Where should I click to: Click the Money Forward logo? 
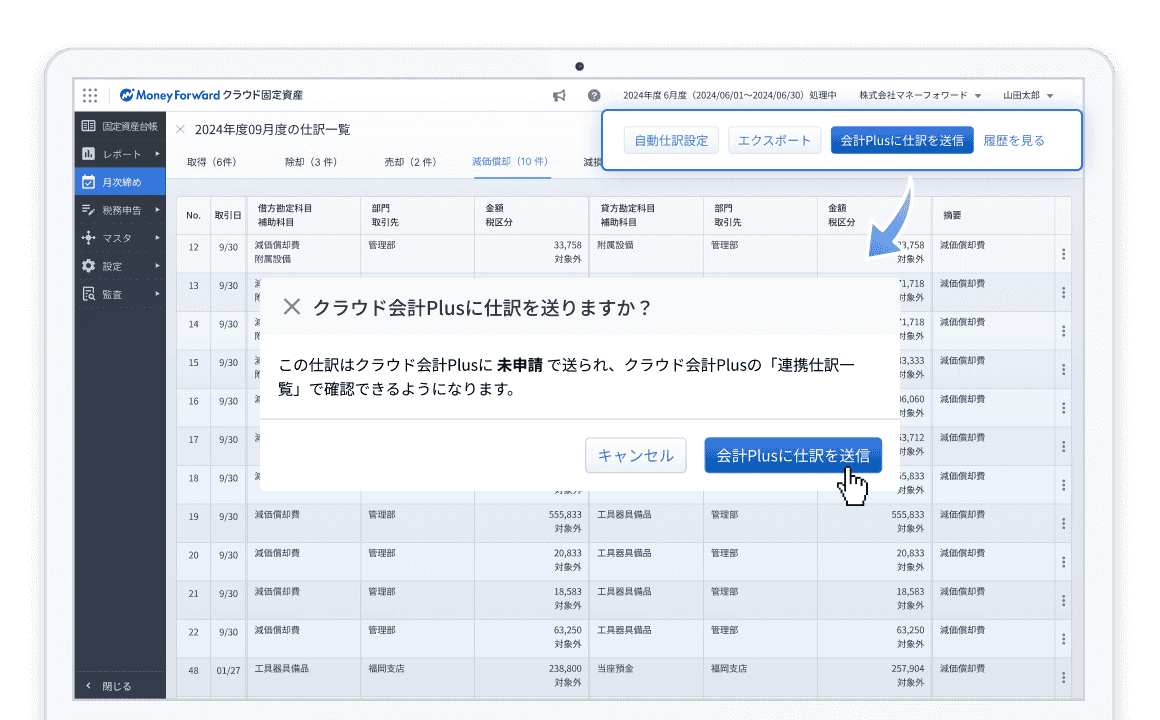click(x=169, y=95)
